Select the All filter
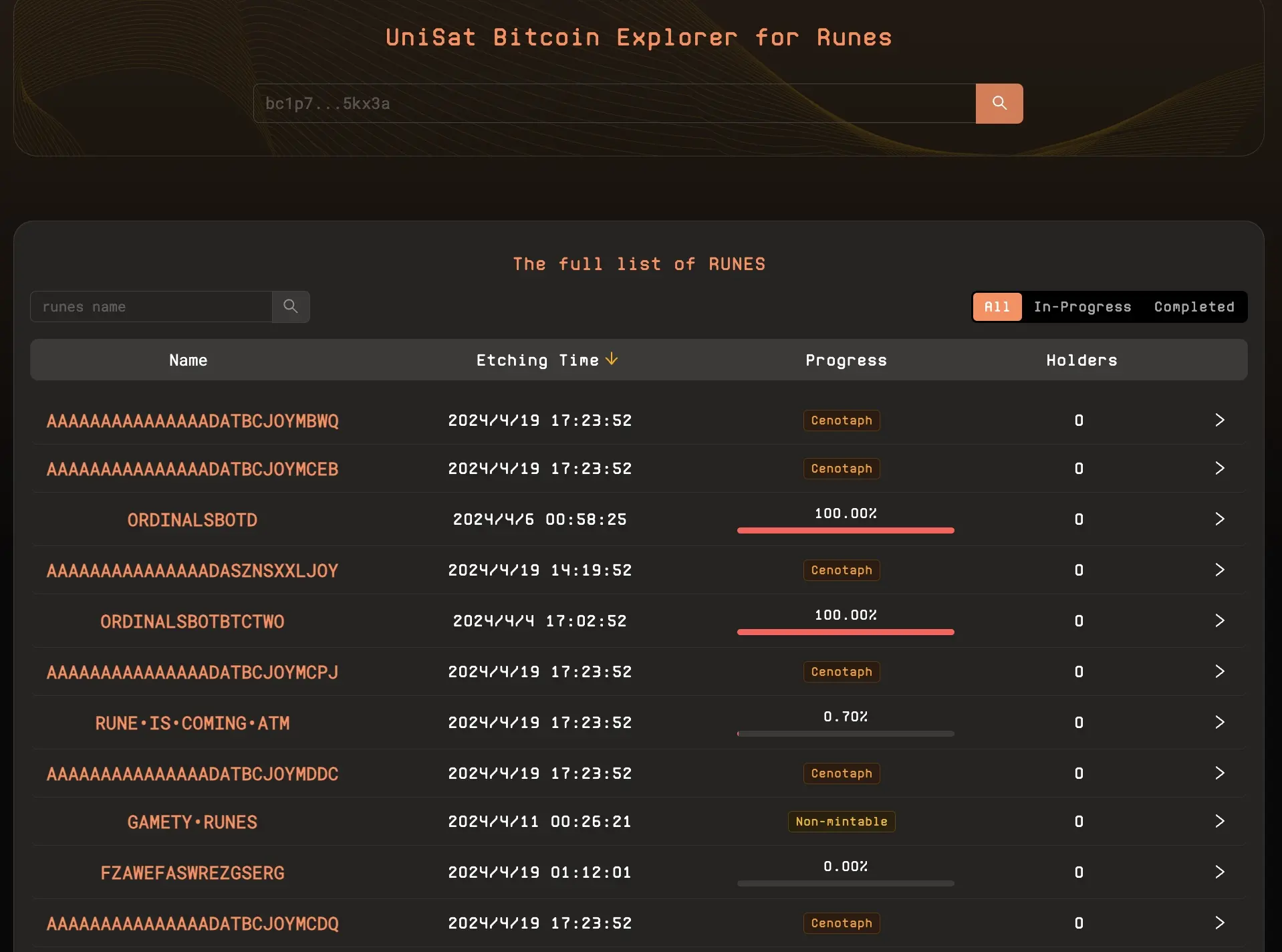1282x952 pixels. (997, 307)
